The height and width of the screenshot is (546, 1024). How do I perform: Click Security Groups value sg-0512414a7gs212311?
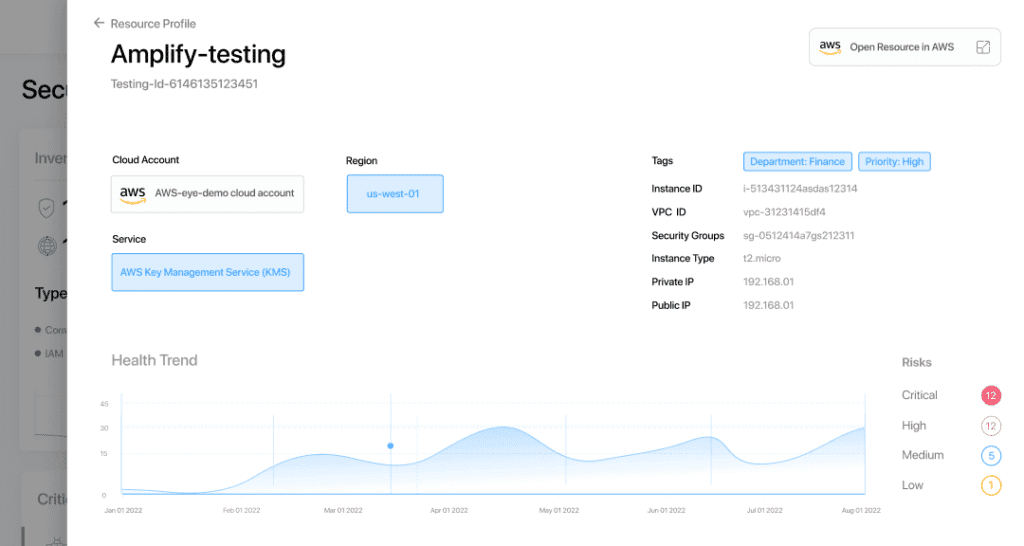click(799, 236)
